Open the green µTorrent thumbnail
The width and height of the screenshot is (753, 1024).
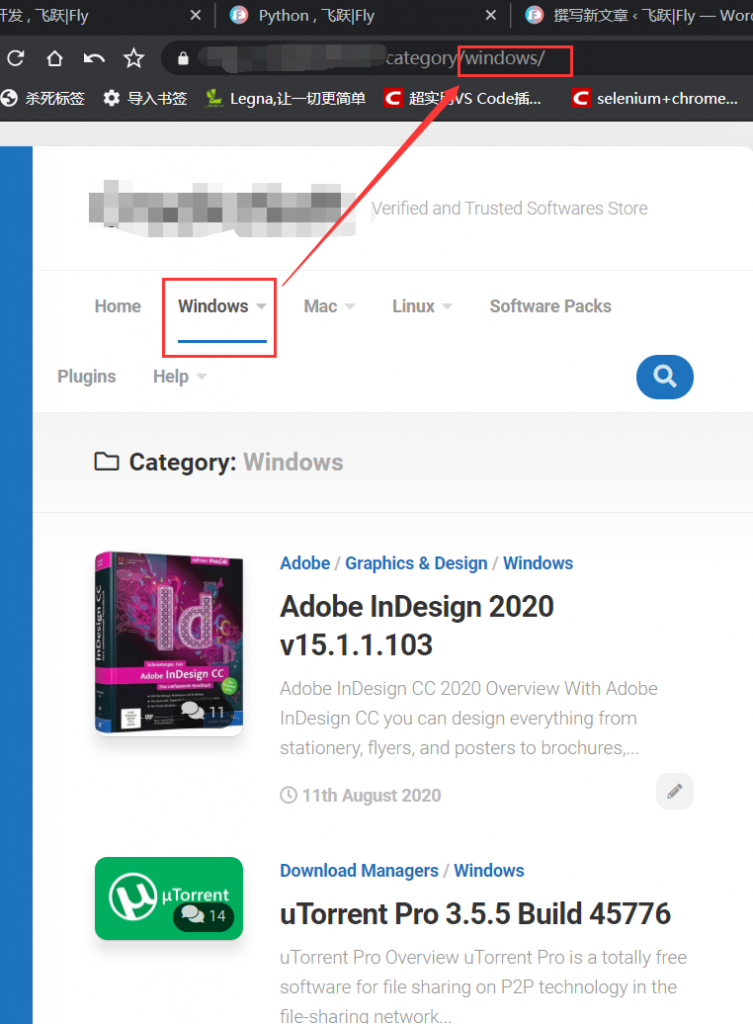(x=168, y=899)
